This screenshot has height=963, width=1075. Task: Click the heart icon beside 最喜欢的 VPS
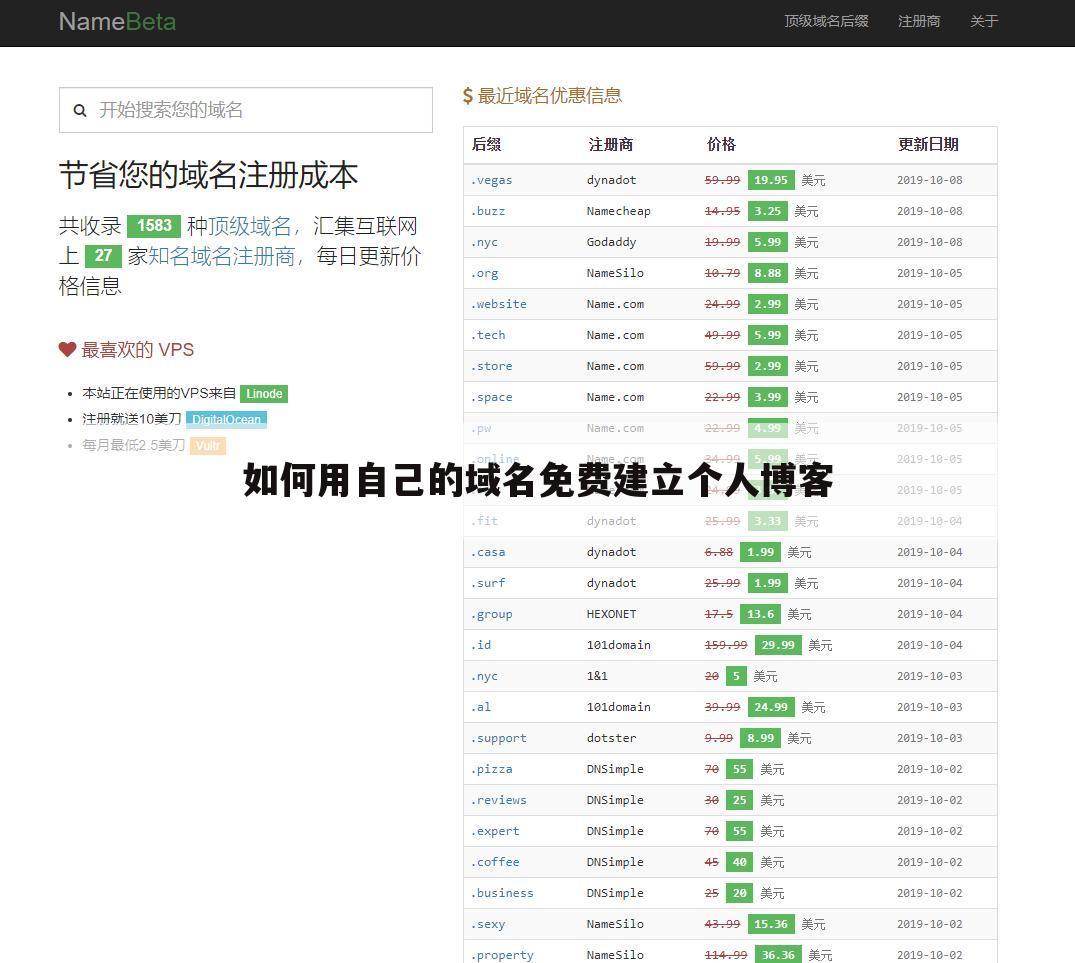[67, 350]
